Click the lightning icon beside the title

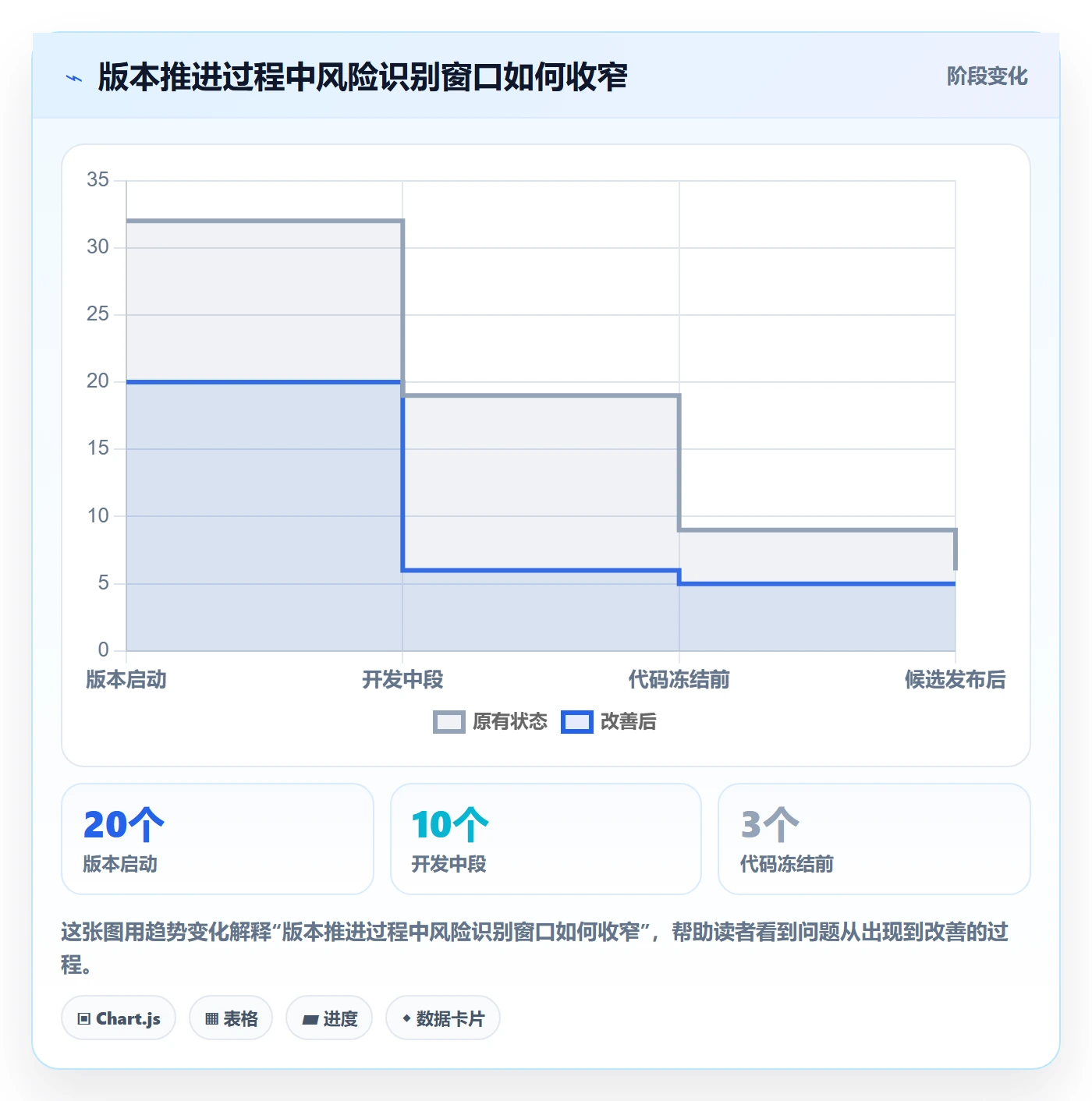pos(74,78)
